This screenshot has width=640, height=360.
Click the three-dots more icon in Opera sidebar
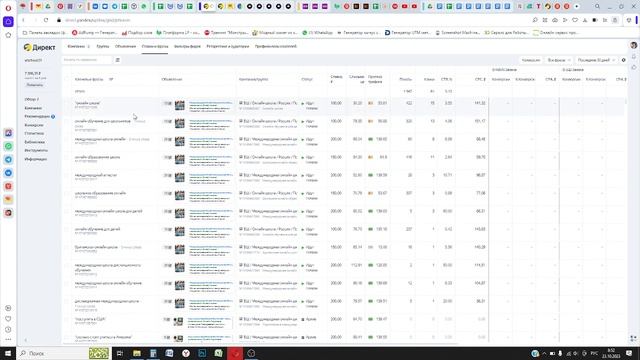pos(8,340)
